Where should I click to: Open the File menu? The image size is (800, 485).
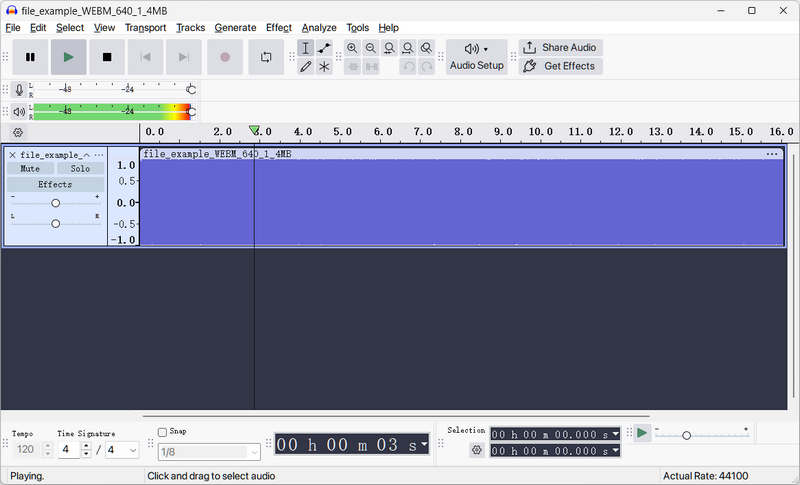coord(13,28)
